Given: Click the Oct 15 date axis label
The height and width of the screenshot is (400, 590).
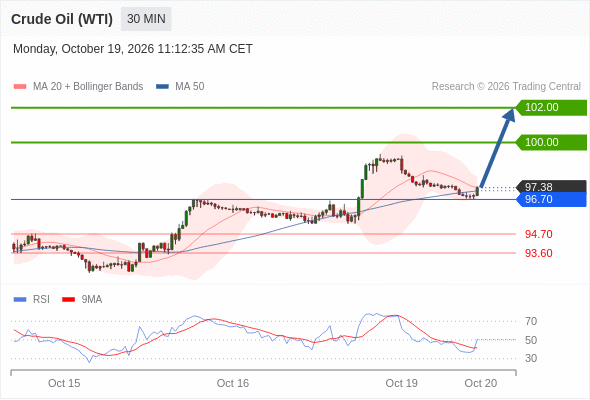Looking at the screenshot, I should [64, 383].
